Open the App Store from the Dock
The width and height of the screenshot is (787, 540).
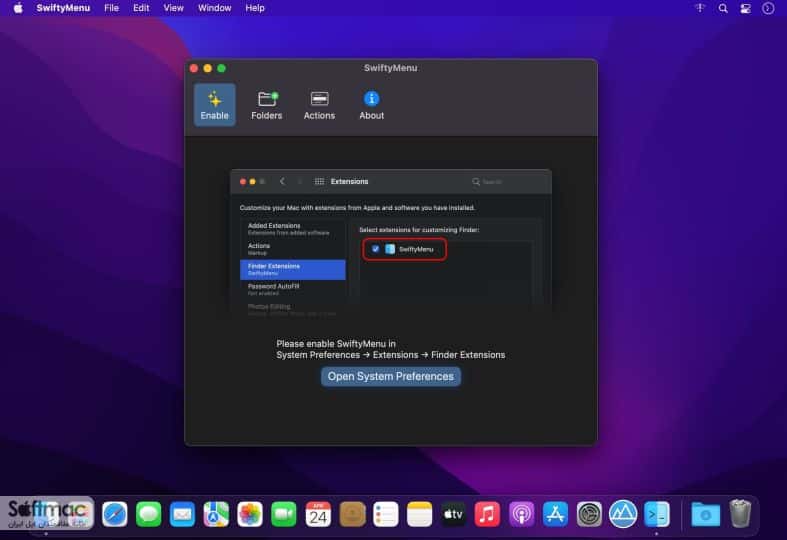pos(555,514)
